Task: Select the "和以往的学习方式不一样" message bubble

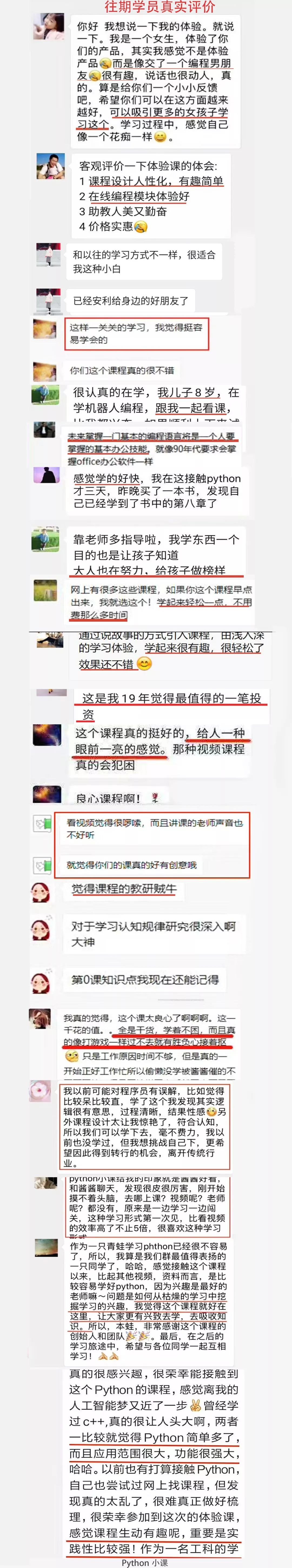Action: (144, 261)
